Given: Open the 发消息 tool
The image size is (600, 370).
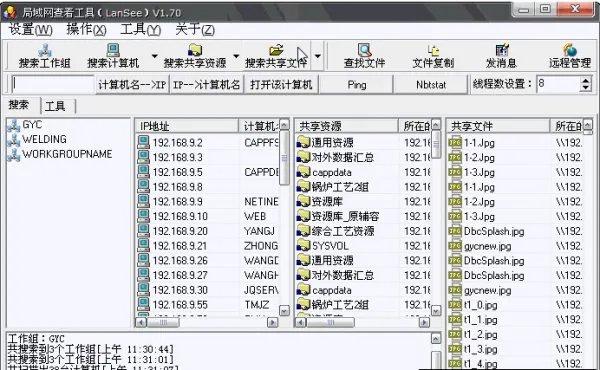Looking at the screenshot, I should click(x=501, y=56).
